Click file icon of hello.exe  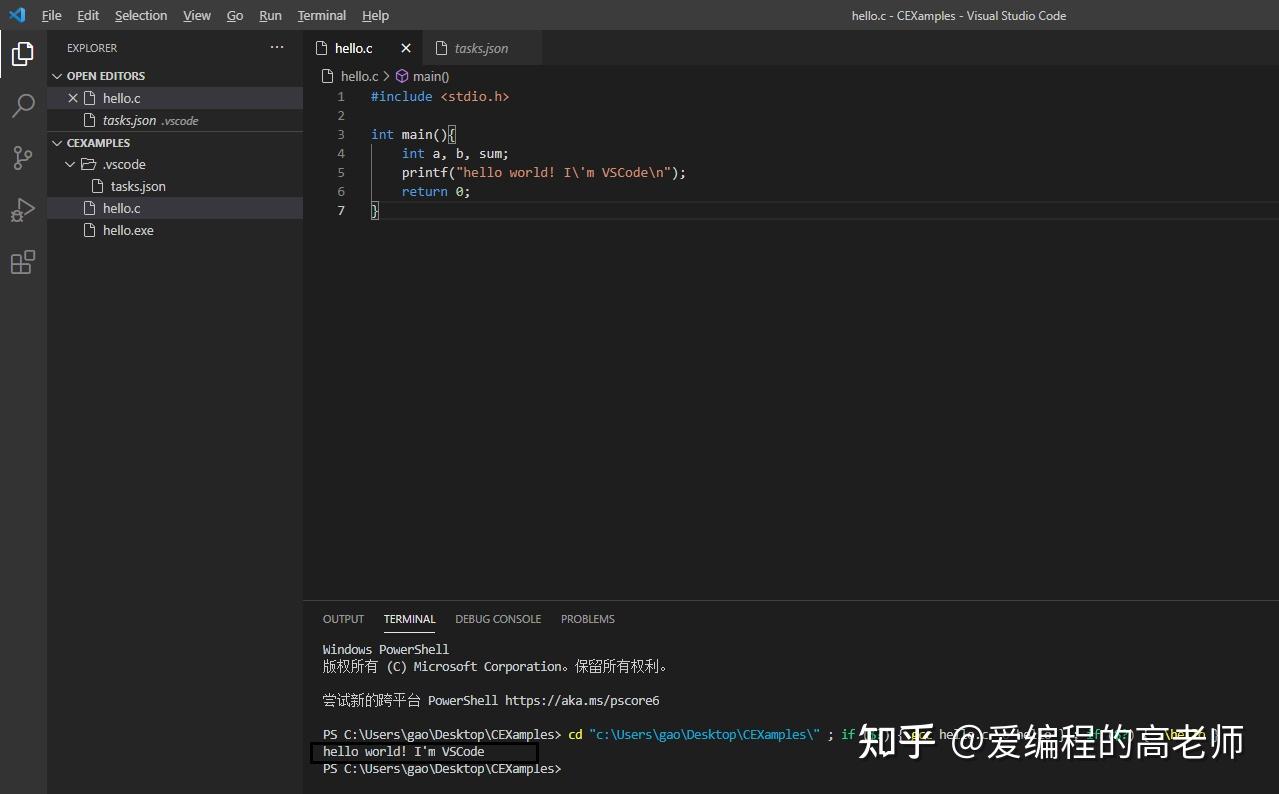91,230
